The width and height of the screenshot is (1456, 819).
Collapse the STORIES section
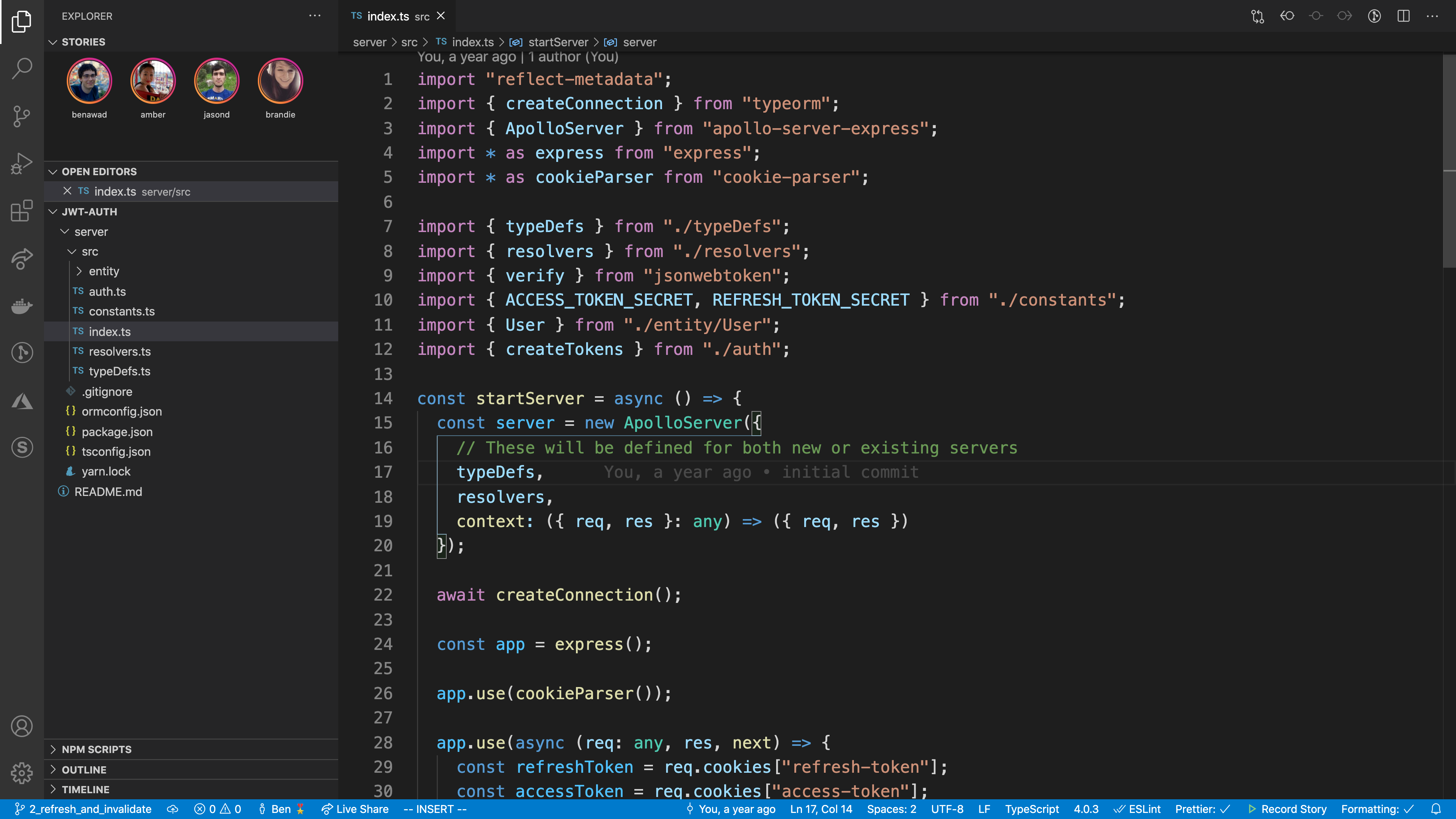click(x=83, y=42)
